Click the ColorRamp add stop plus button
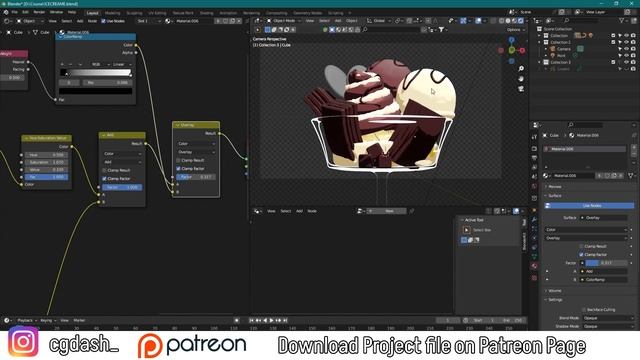Image resolution: width=640 pixels, height=360 pixels. click(62, 64)
